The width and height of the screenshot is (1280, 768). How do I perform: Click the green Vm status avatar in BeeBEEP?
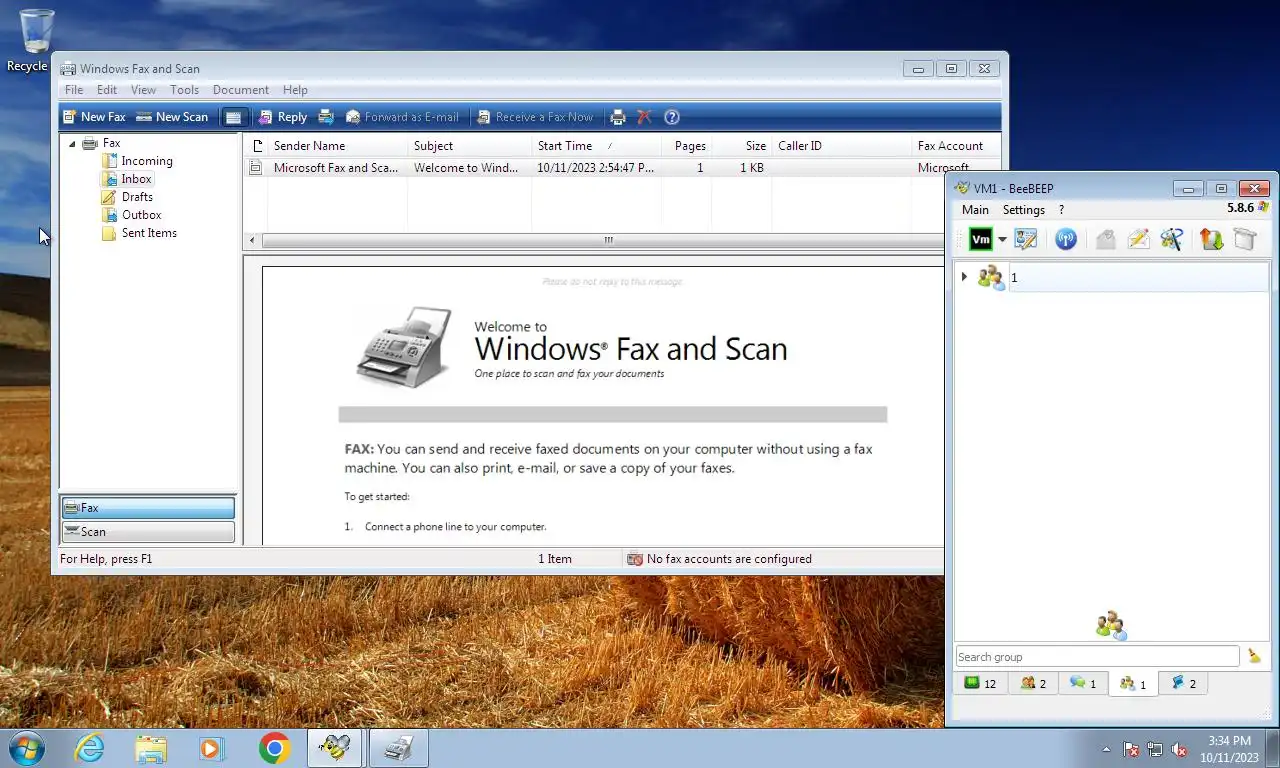click(980, 239)
